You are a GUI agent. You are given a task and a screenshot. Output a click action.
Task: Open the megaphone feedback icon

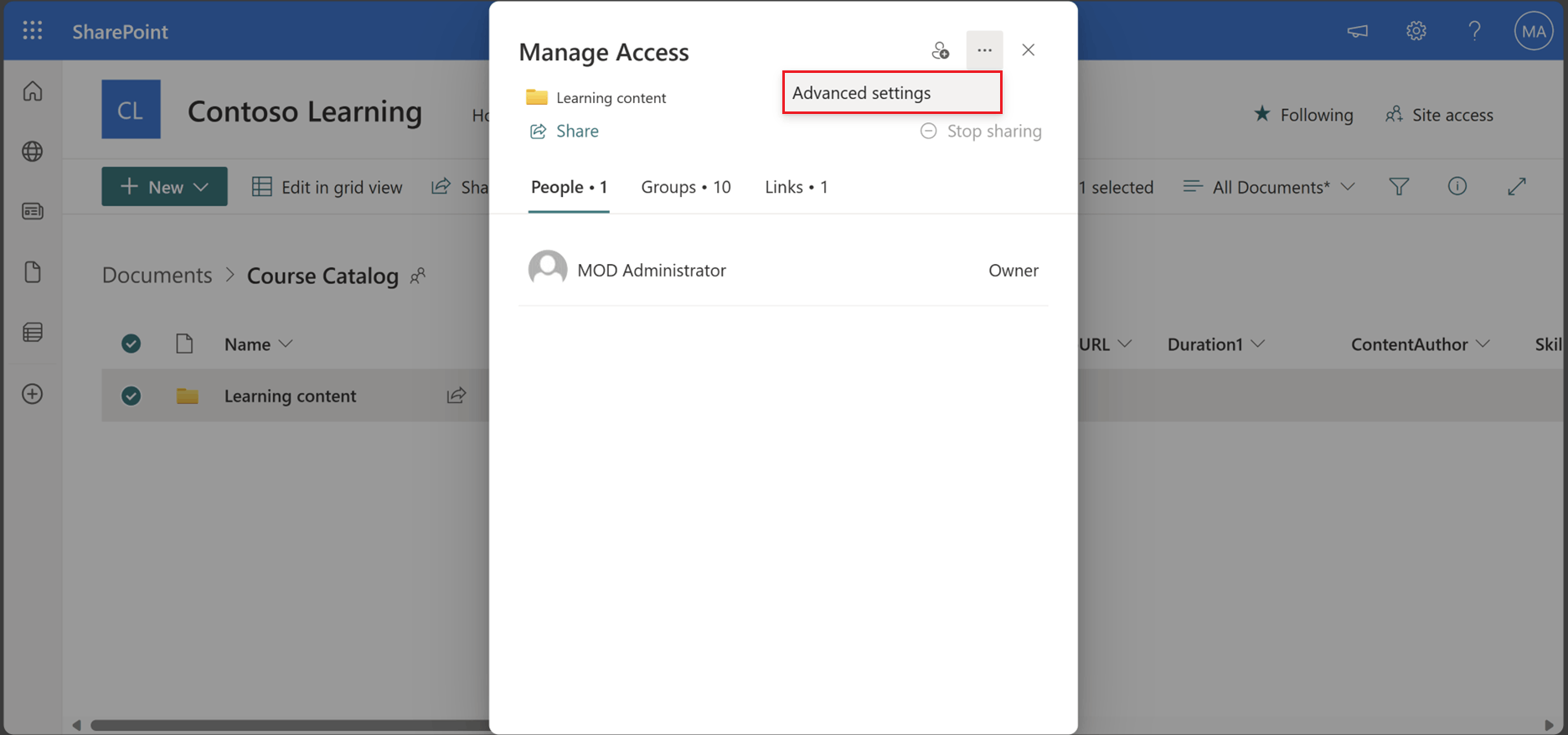[1358, 31]
